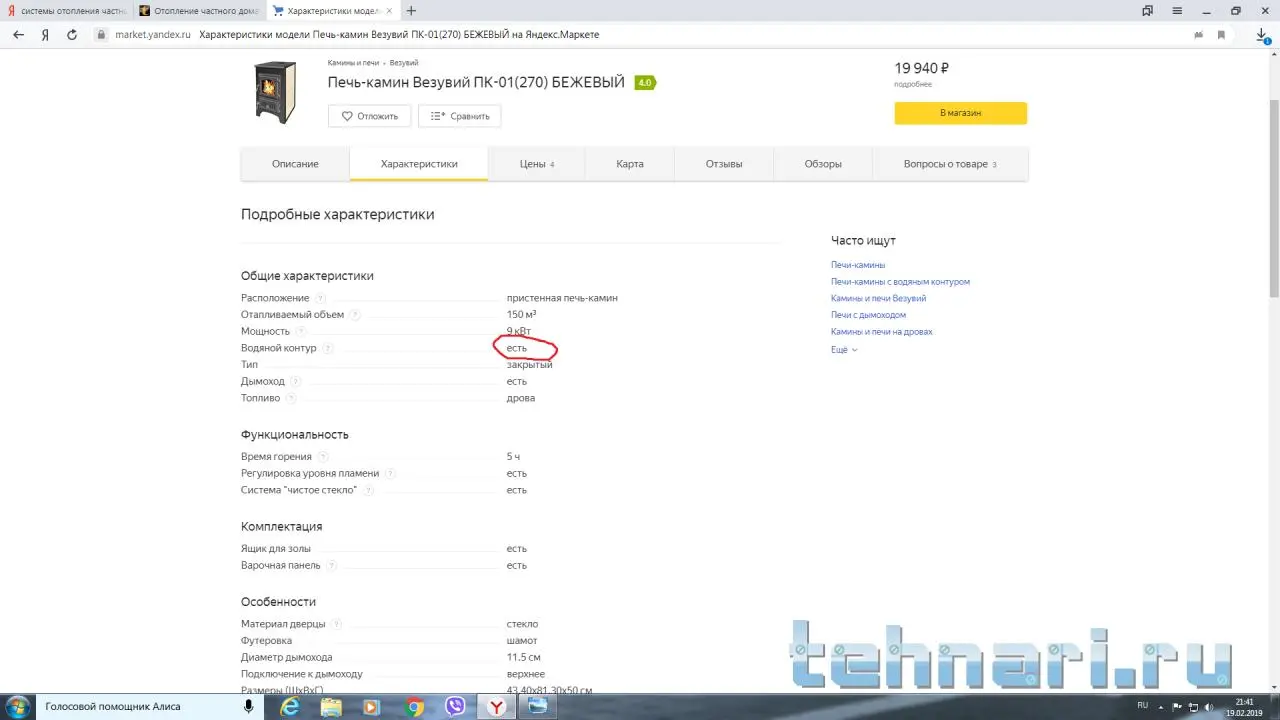Open the browser downloads panel

(x=1262, y=35)
